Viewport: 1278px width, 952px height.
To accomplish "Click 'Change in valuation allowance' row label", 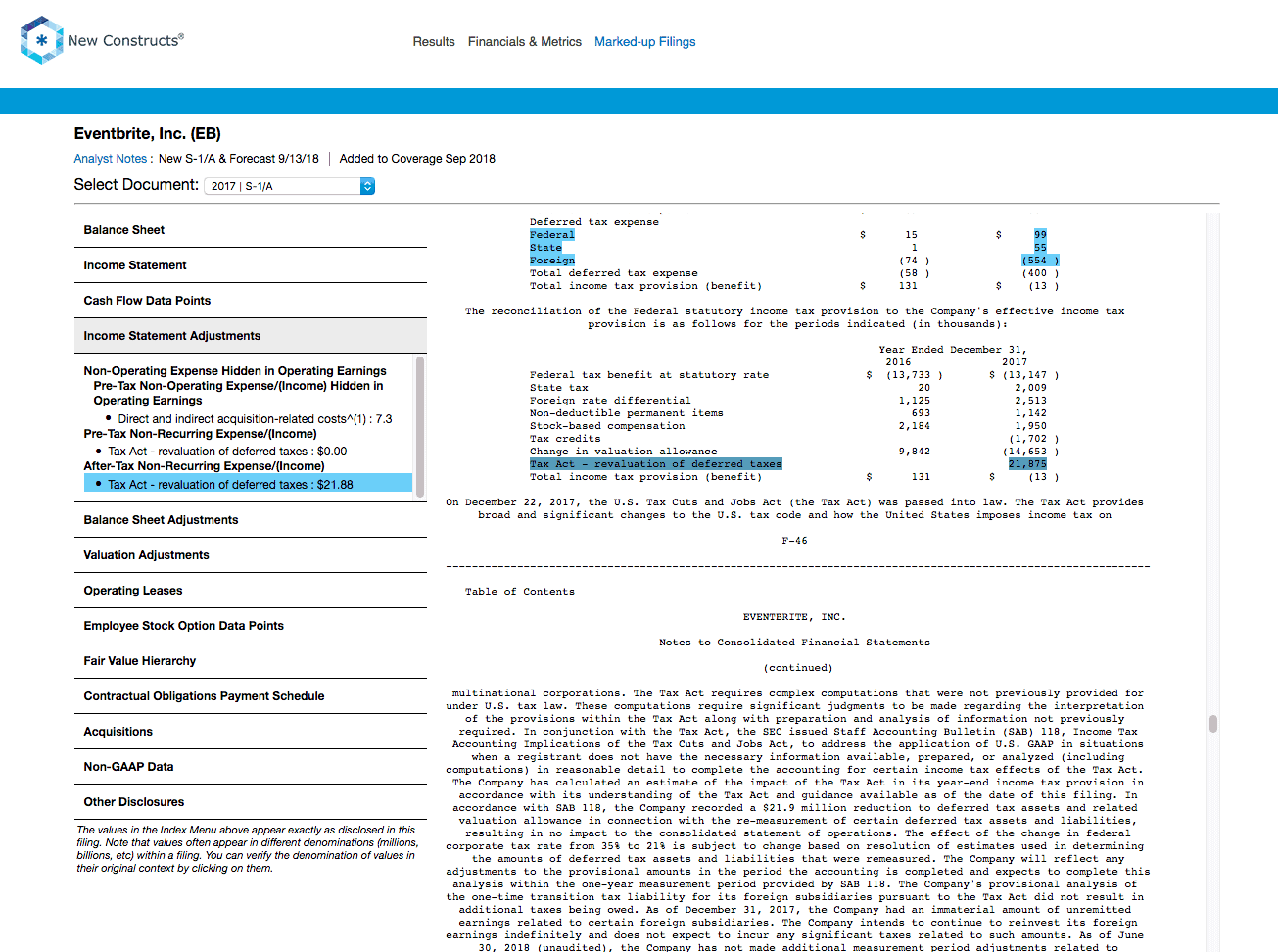I will pos(624,452).
